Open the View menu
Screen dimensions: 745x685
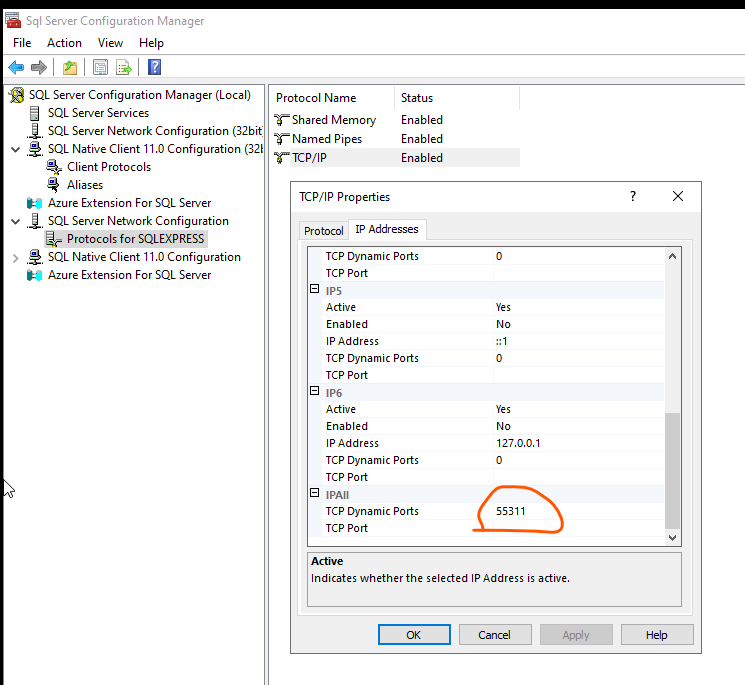click(x=110, y=43)
